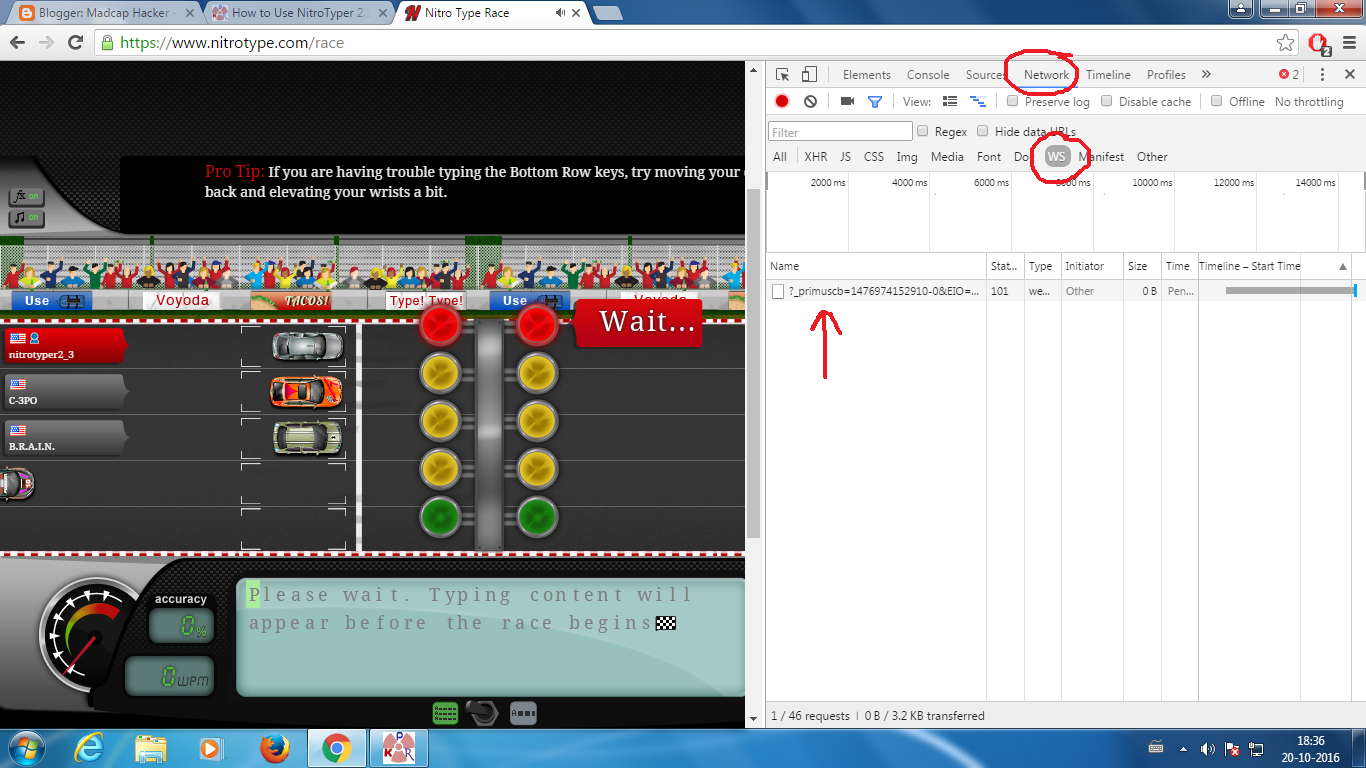1366x768 pixels.
Task: Clear the network log
Action: pos(810,101)
